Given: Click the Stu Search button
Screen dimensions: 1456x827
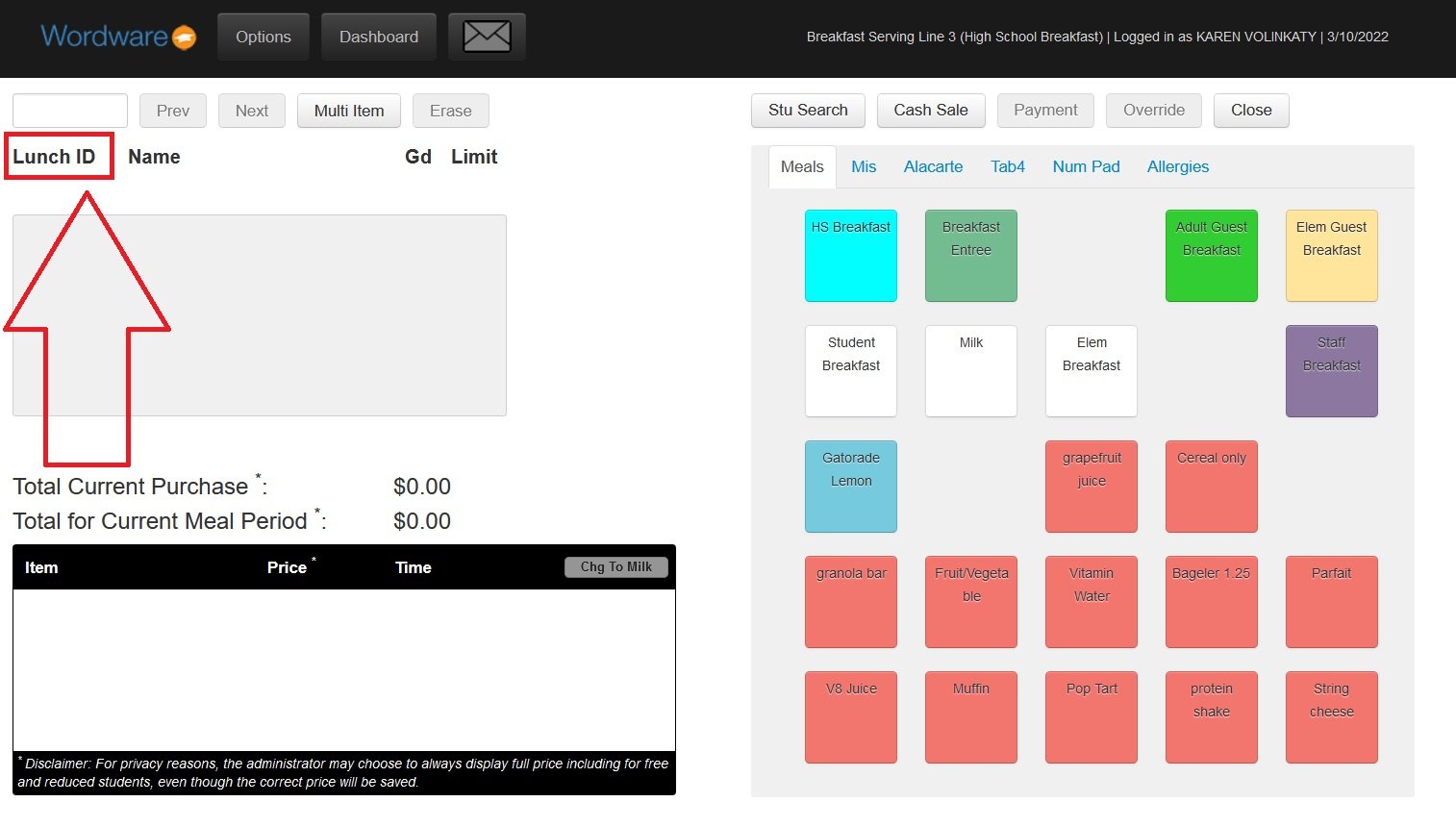Looking at the screenshot, I should 808,111.
